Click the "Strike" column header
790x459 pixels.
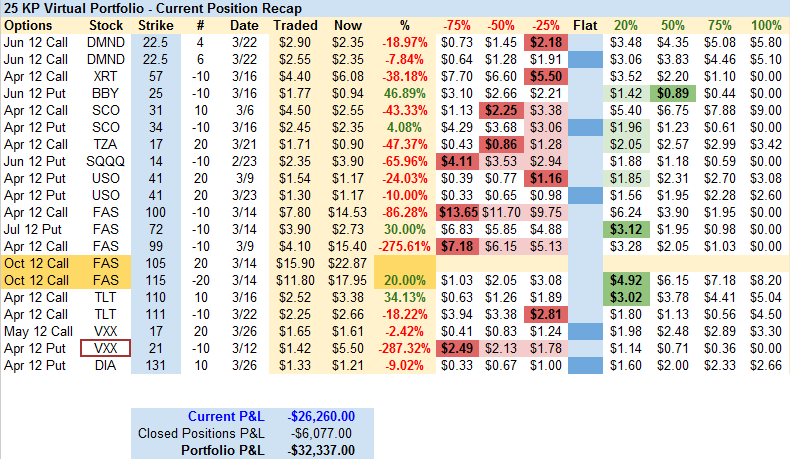[156, 24]
